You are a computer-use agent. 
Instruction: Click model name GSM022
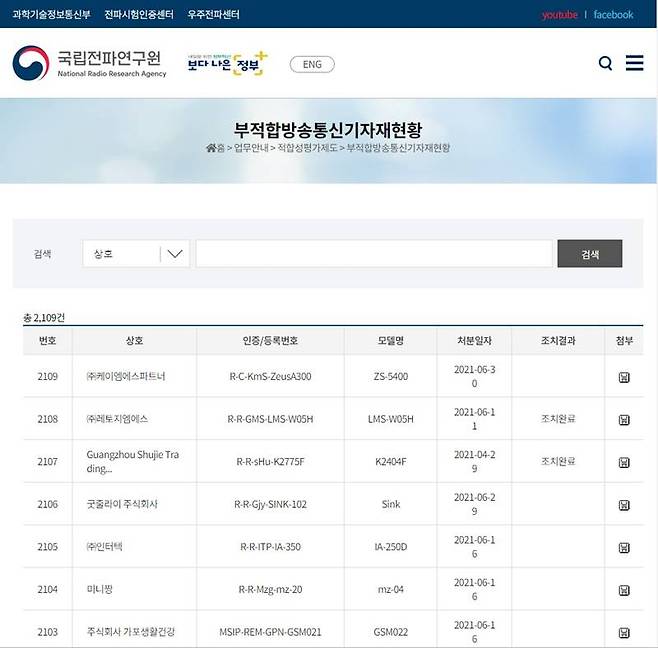391,632
